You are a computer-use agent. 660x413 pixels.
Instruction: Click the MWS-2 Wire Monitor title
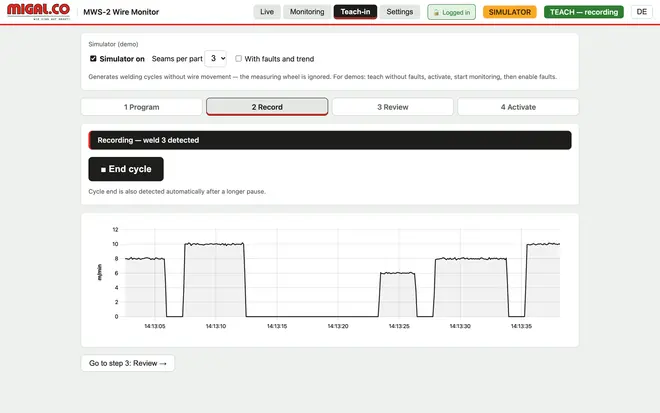121,12
